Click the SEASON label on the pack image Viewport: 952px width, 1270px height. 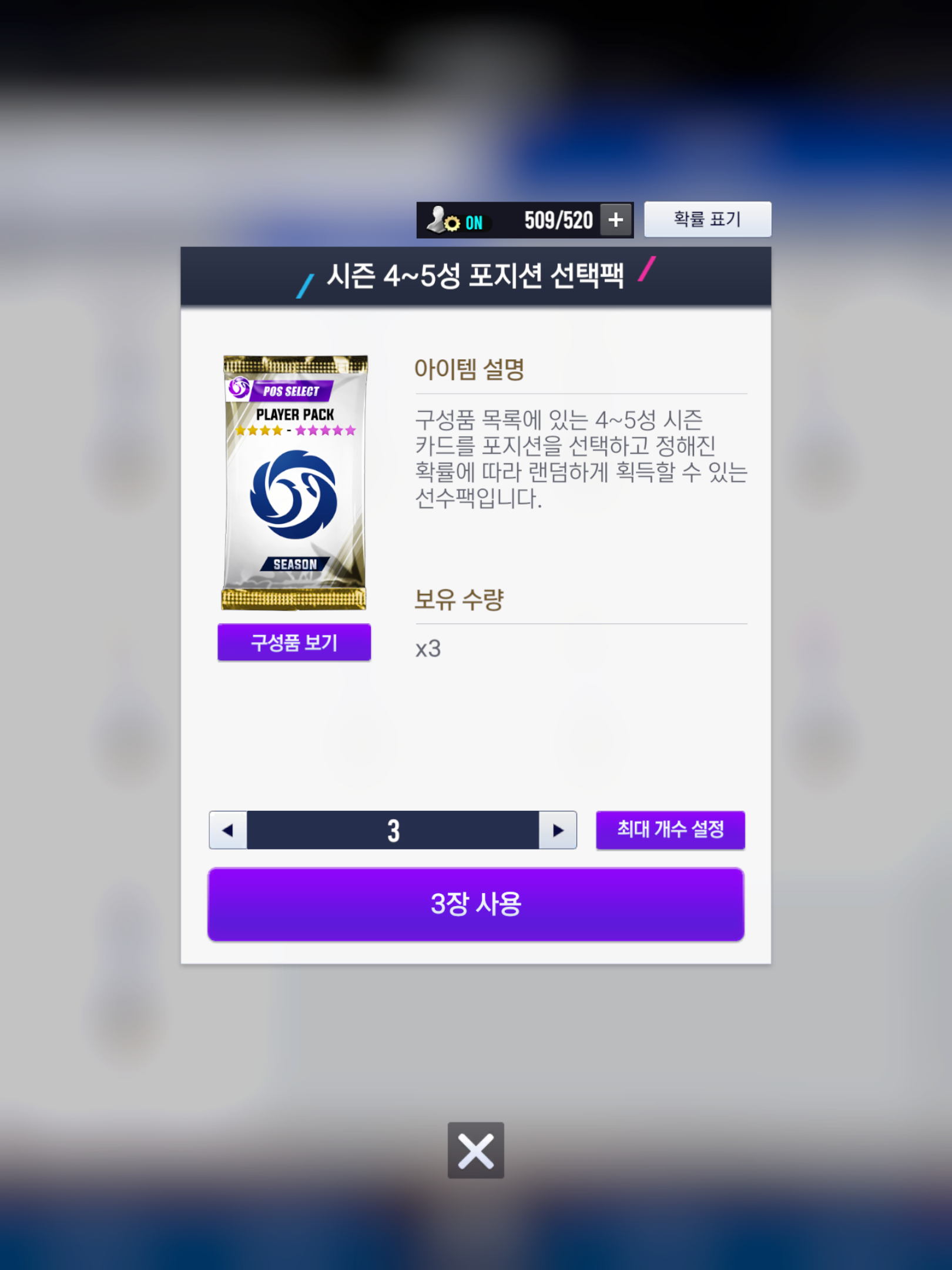pos(295,564)
